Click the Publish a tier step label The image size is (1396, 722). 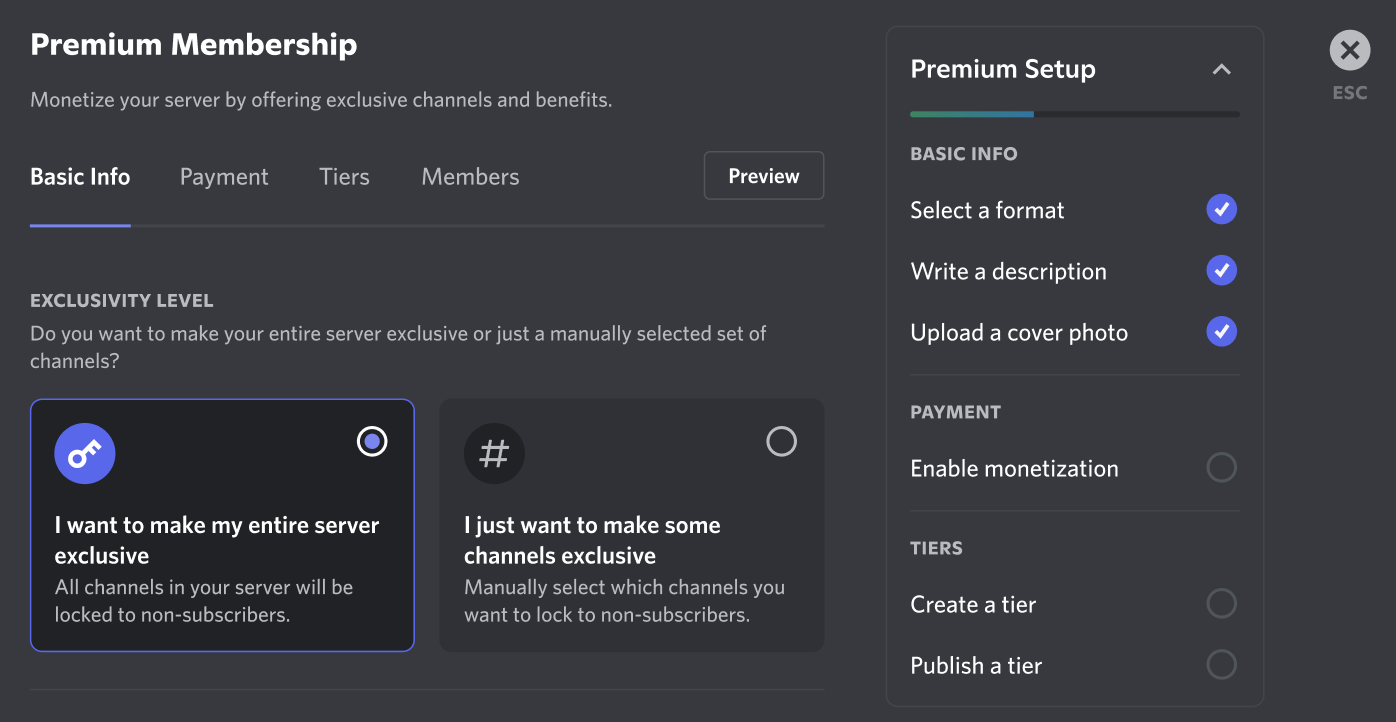click(976, 665)
